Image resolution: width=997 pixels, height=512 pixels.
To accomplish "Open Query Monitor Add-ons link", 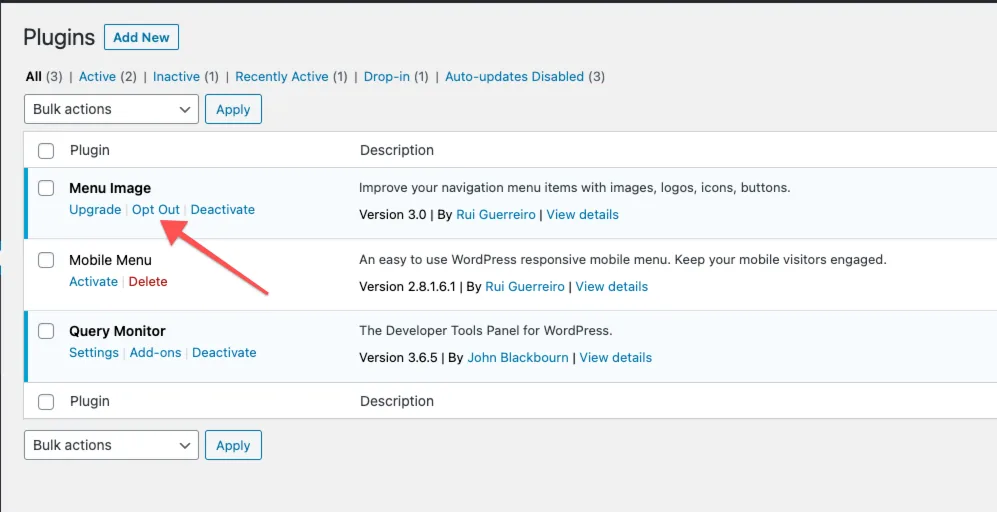I will (x=156, y=353).
